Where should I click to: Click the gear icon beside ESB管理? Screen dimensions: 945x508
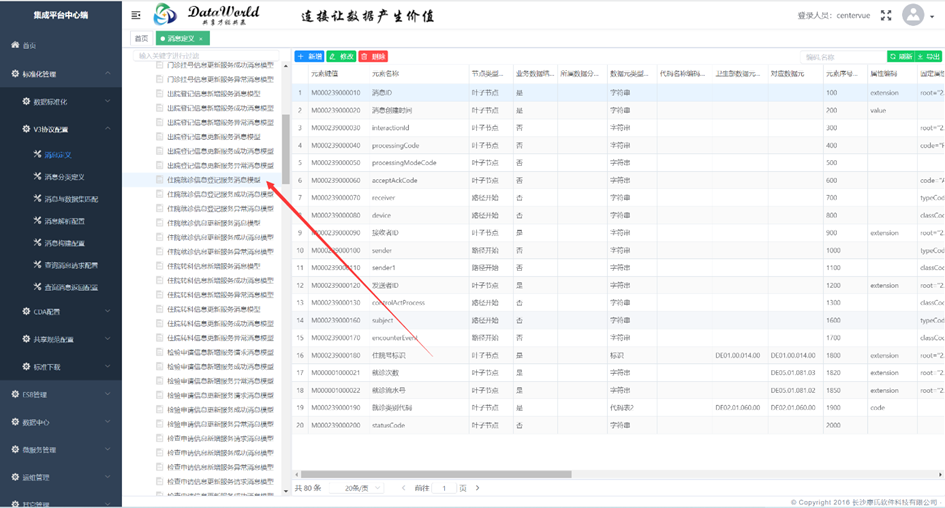15,394
